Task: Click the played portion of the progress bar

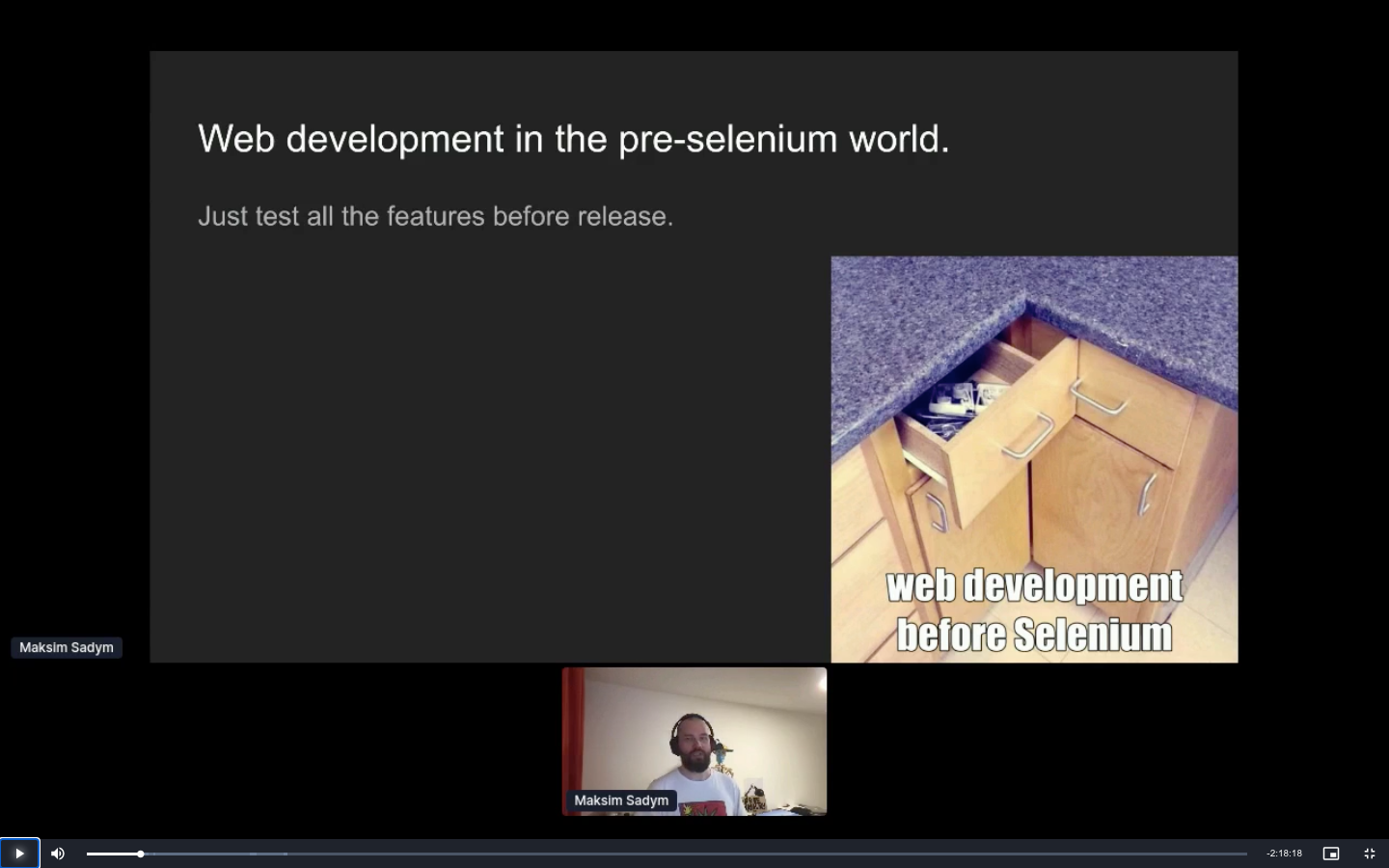Action: tap(111, 854)
